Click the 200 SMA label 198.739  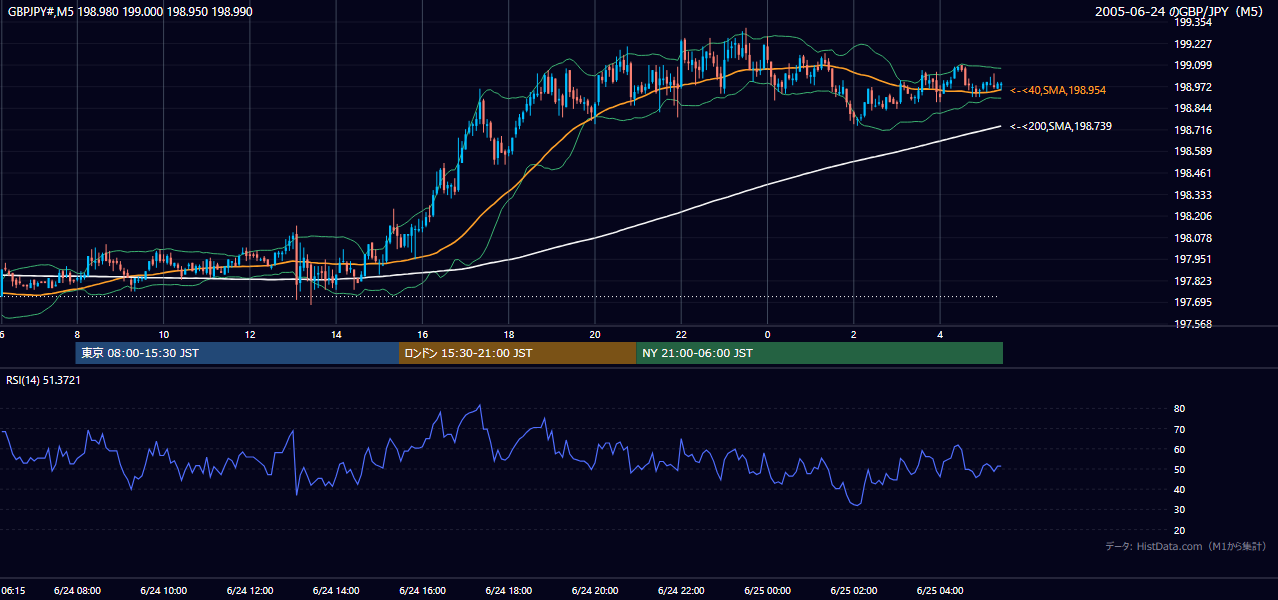point(1060,126)
